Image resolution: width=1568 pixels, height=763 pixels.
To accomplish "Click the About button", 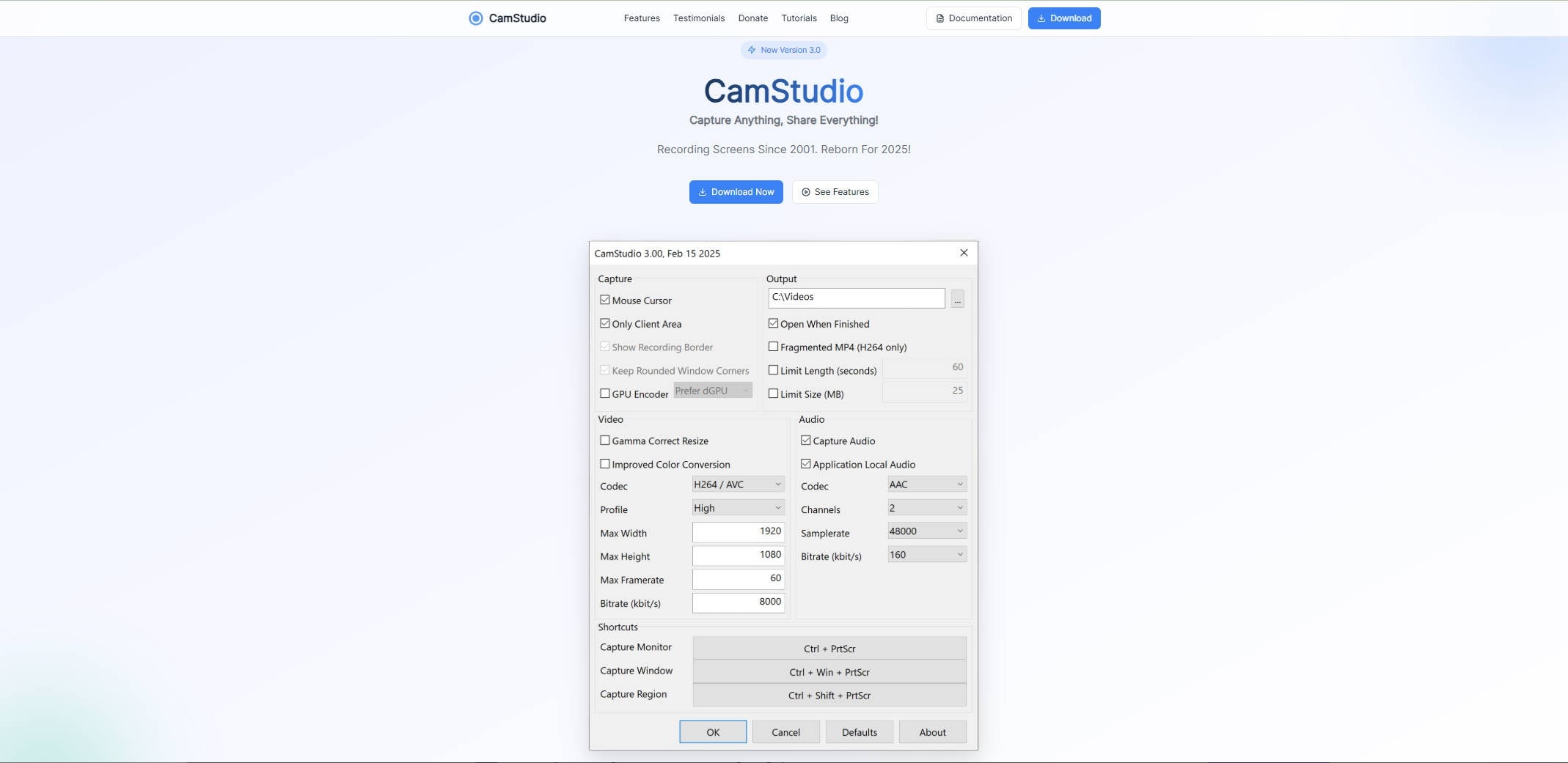I will point(932,731).
